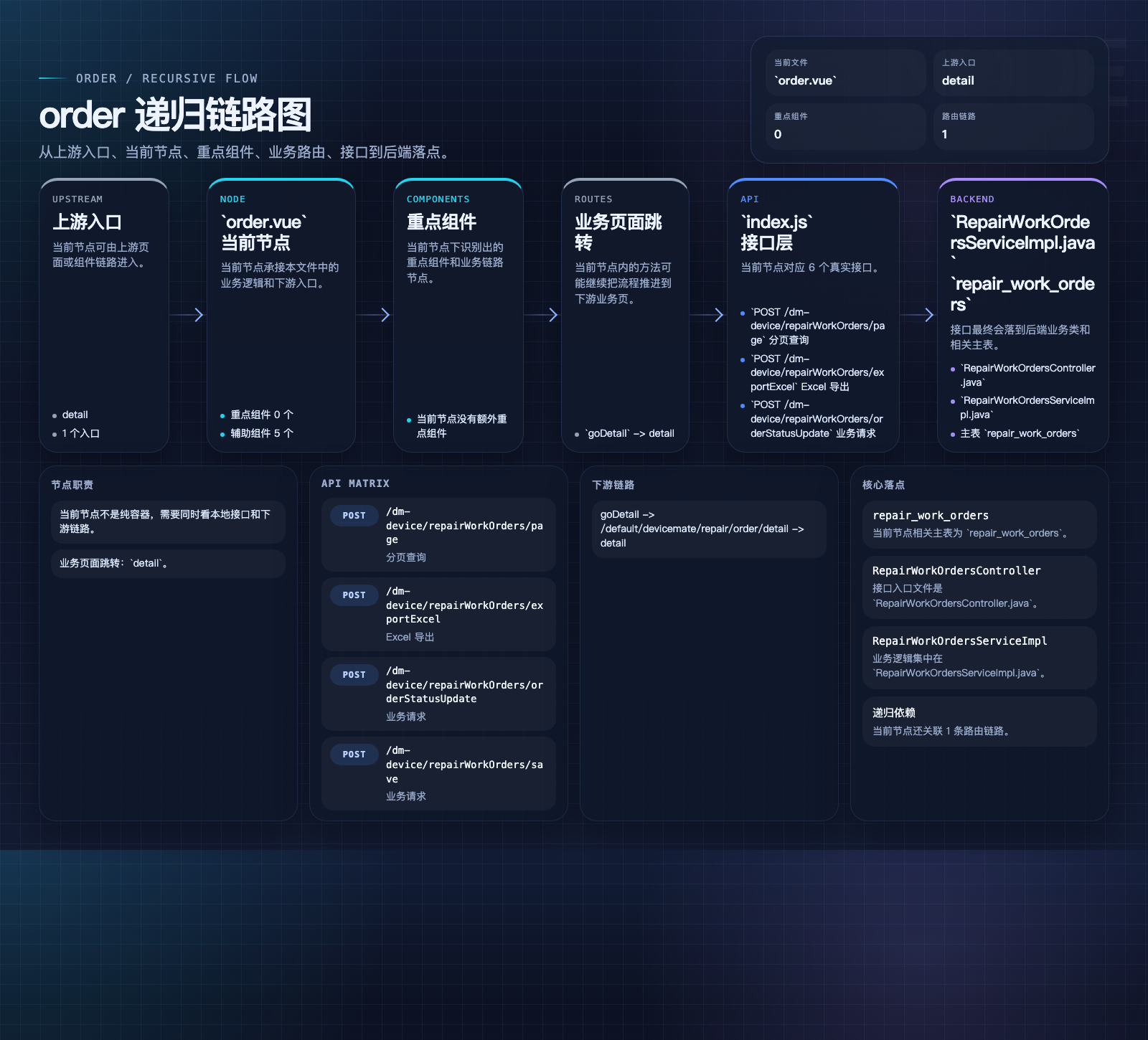The height and width of the screenshot is (1040, 1148).
Task: Click the 上游入口 detail summary tile
Action: click(x=1014, y=72)
